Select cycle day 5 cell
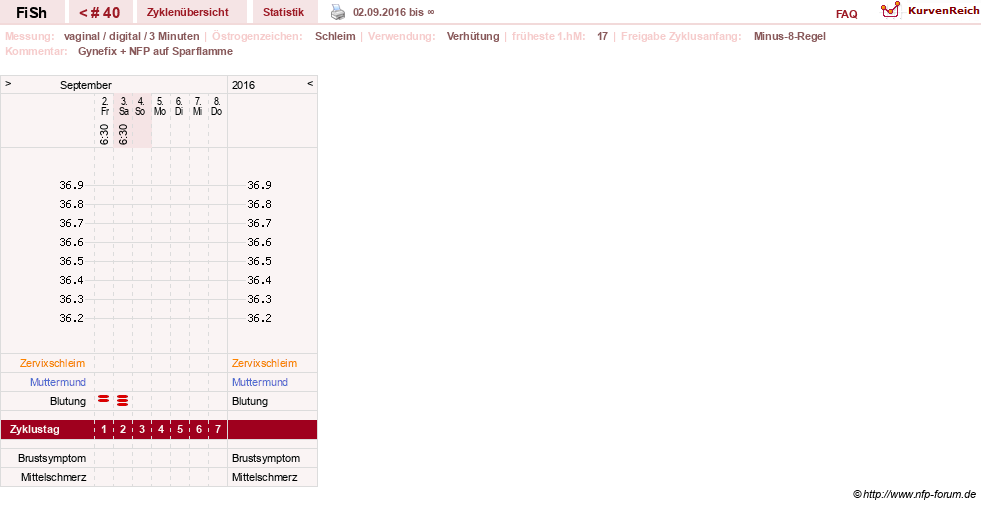 [x=180, y=430]
